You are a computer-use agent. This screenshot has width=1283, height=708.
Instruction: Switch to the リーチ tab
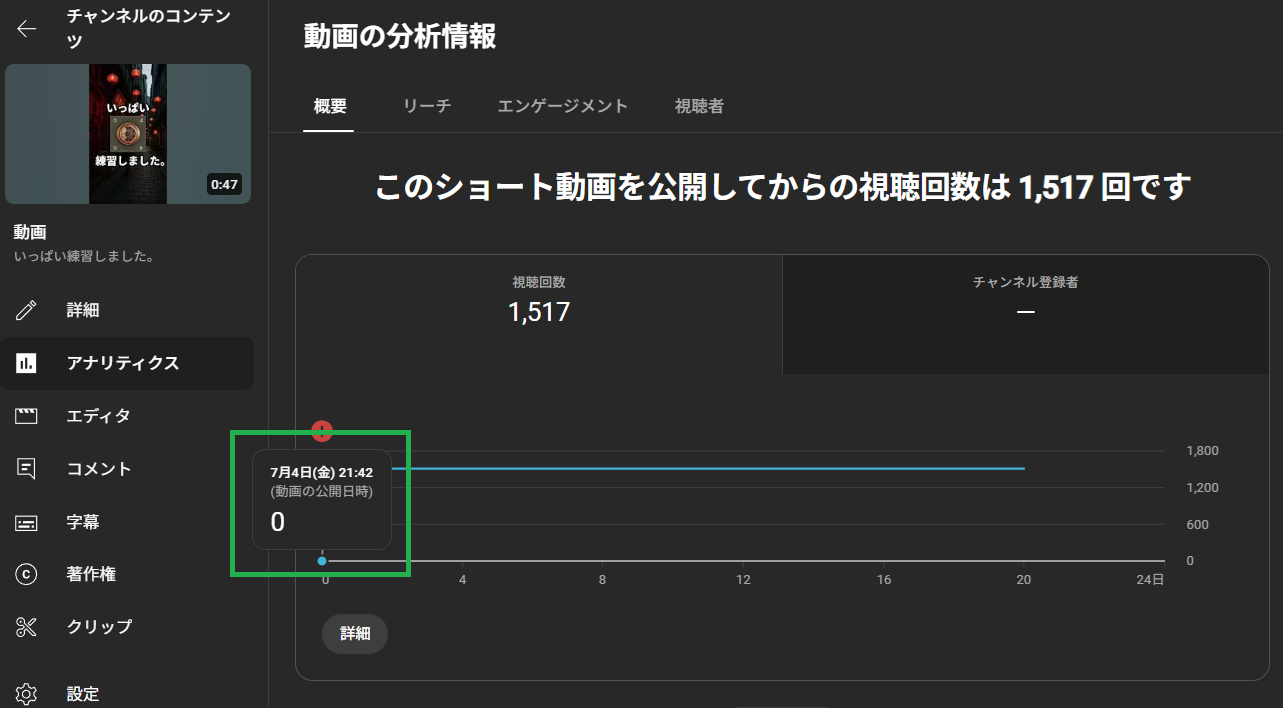click(427, 106)
